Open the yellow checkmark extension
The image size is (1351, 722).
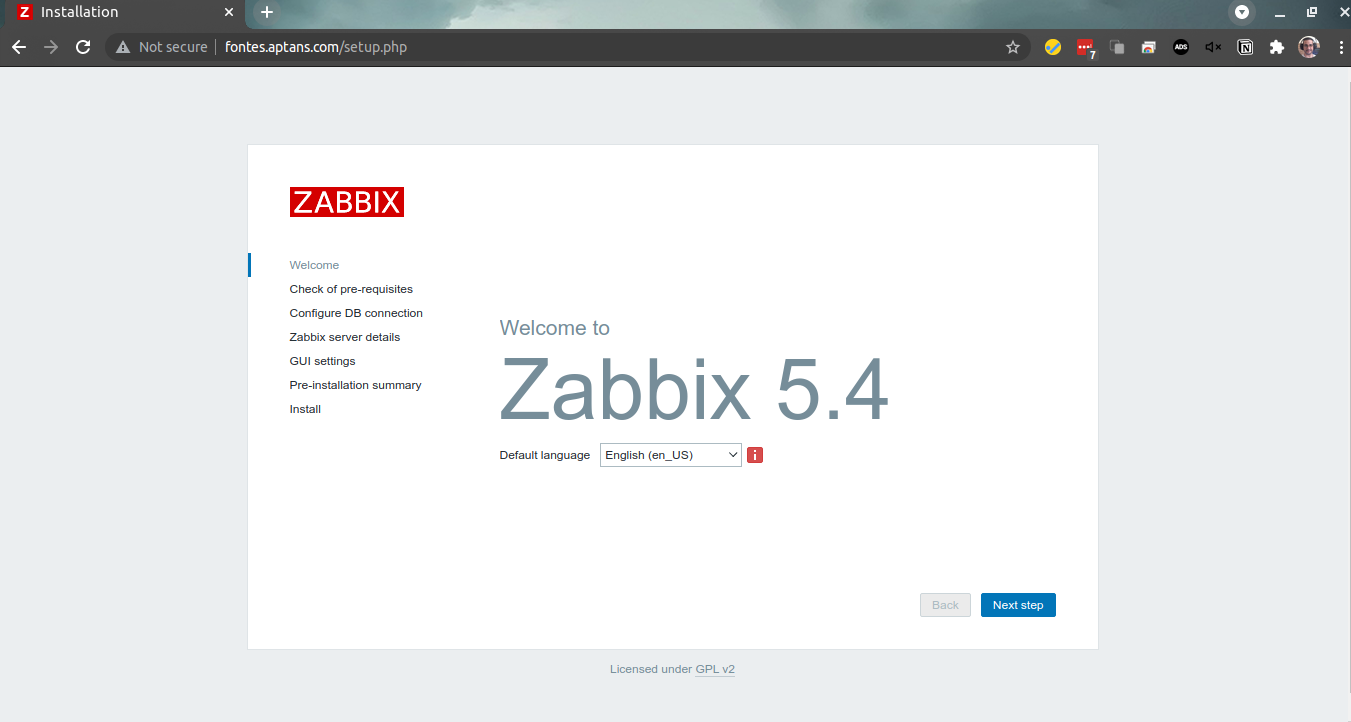(x=1053, y=47)
